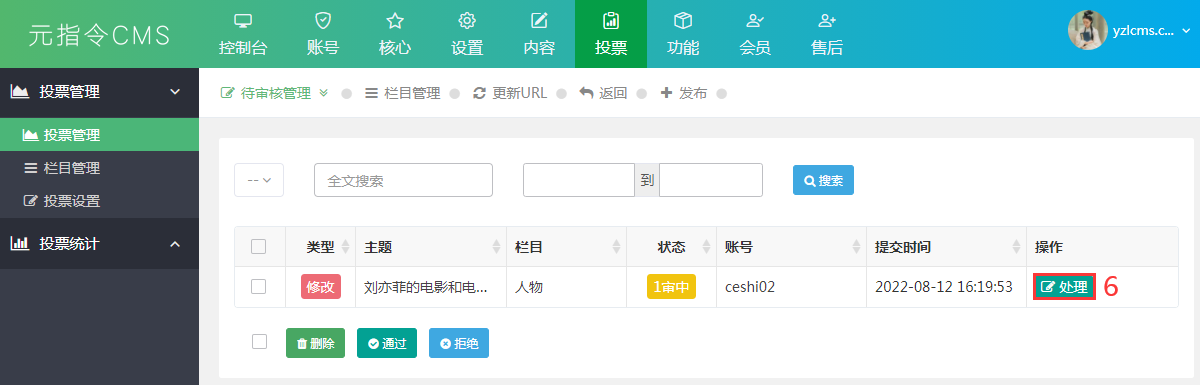The width and height of the screenshot is (1200, 385).
Task: Click the 元指令CMS logo
Action: (99, 35)
